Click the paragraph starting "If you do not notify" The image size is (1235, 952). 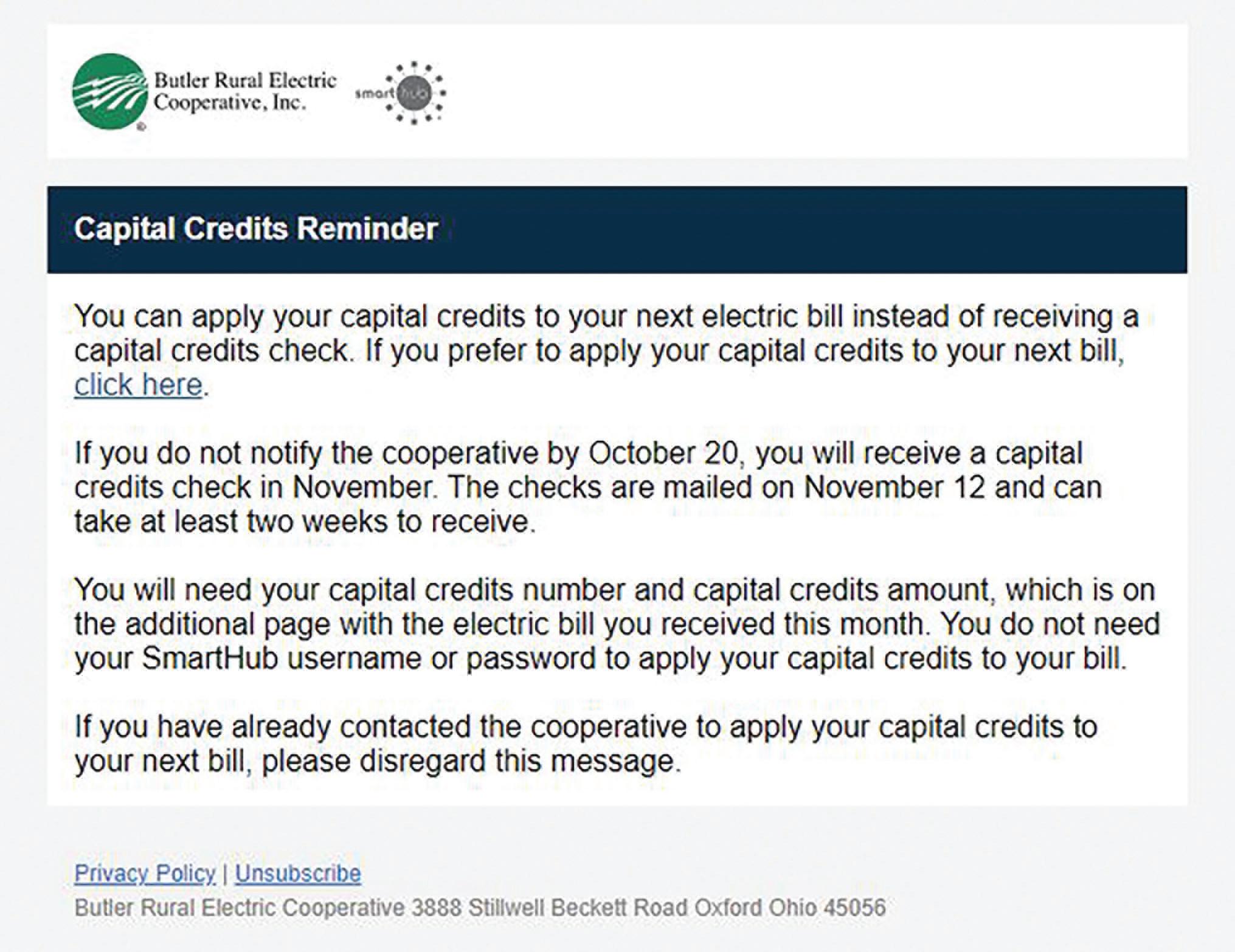(x=587, y=488)
